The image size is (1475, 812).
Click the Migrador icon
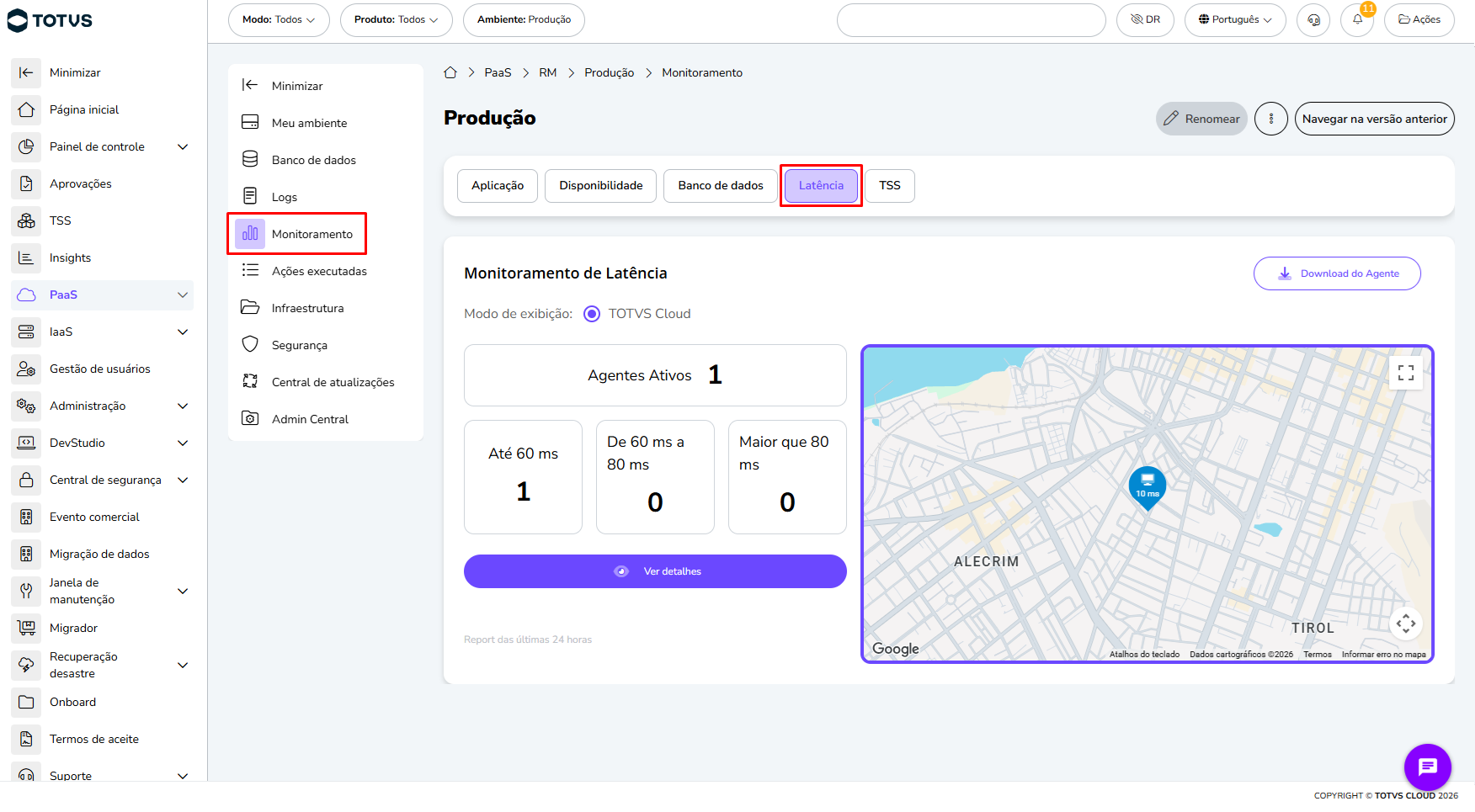point(26,628)
